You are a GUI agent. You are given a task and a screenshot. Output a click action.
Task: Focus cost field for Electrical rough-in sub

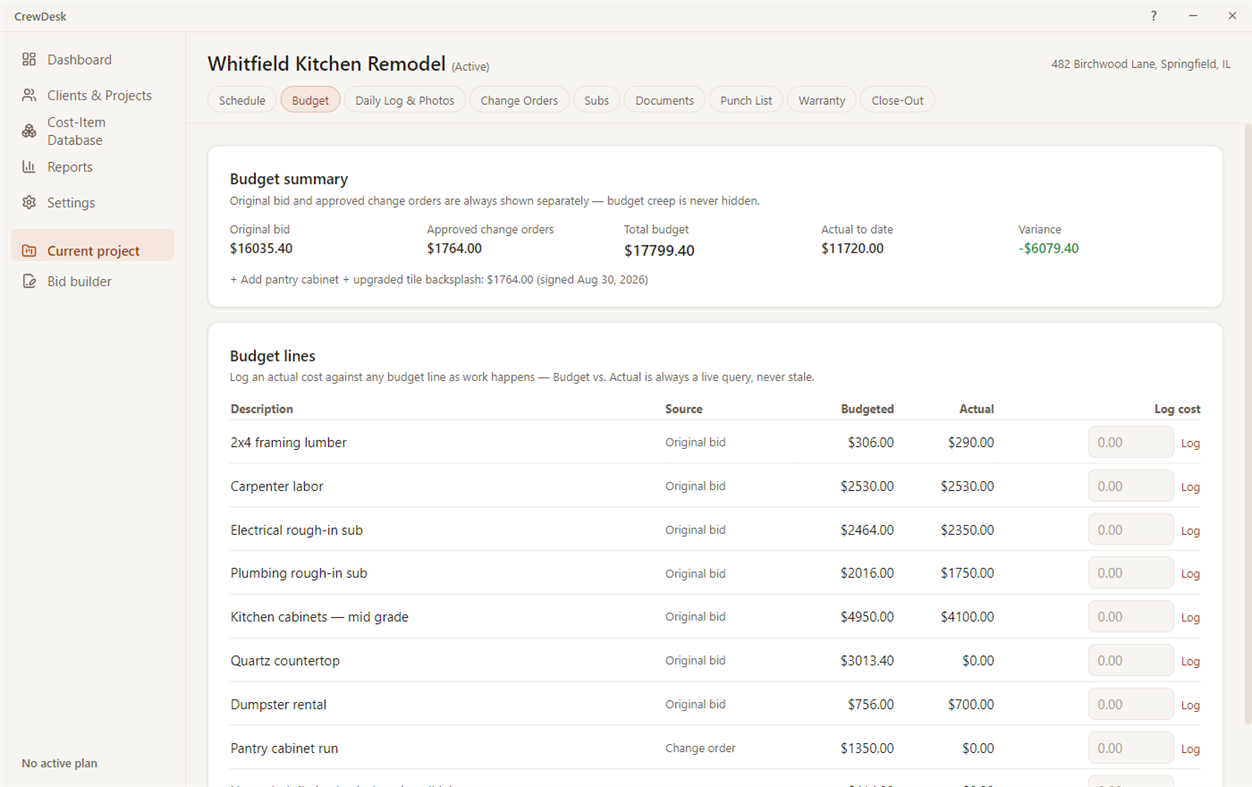[x=1131, y=530]
